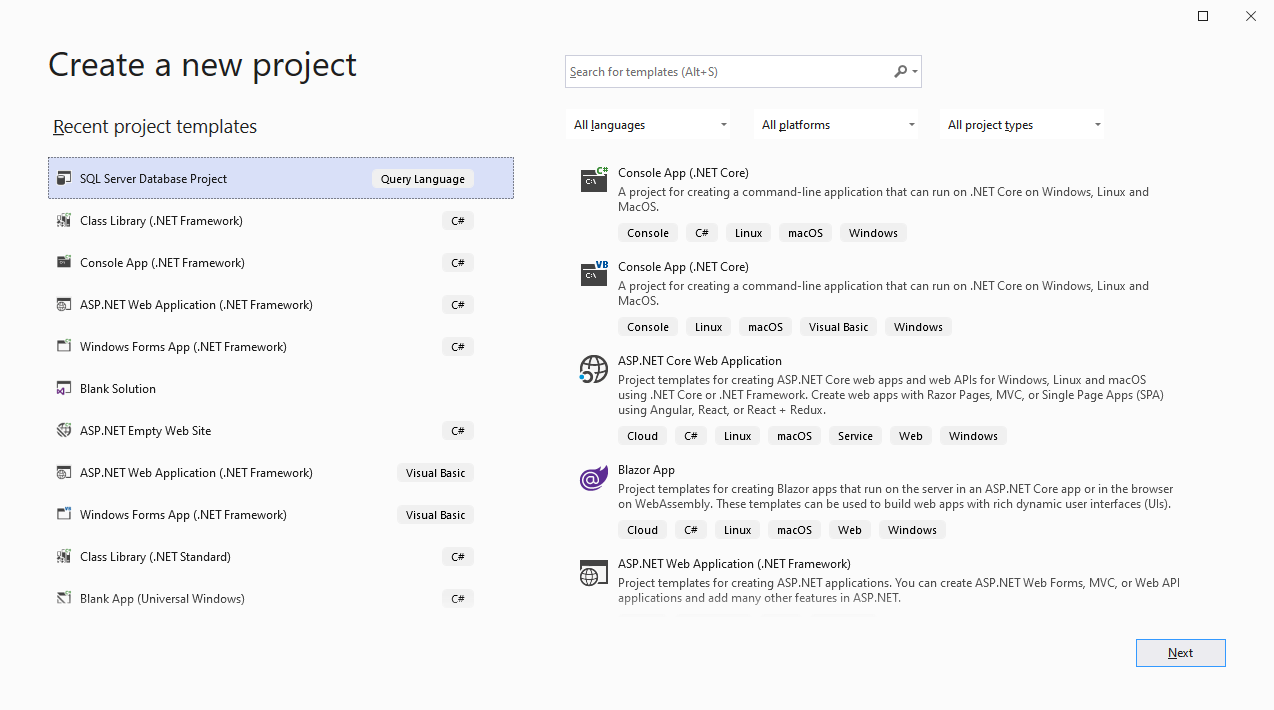Click the VB Console App (.NET Core) template icon

pyautogui.click(x=594, y=274)
